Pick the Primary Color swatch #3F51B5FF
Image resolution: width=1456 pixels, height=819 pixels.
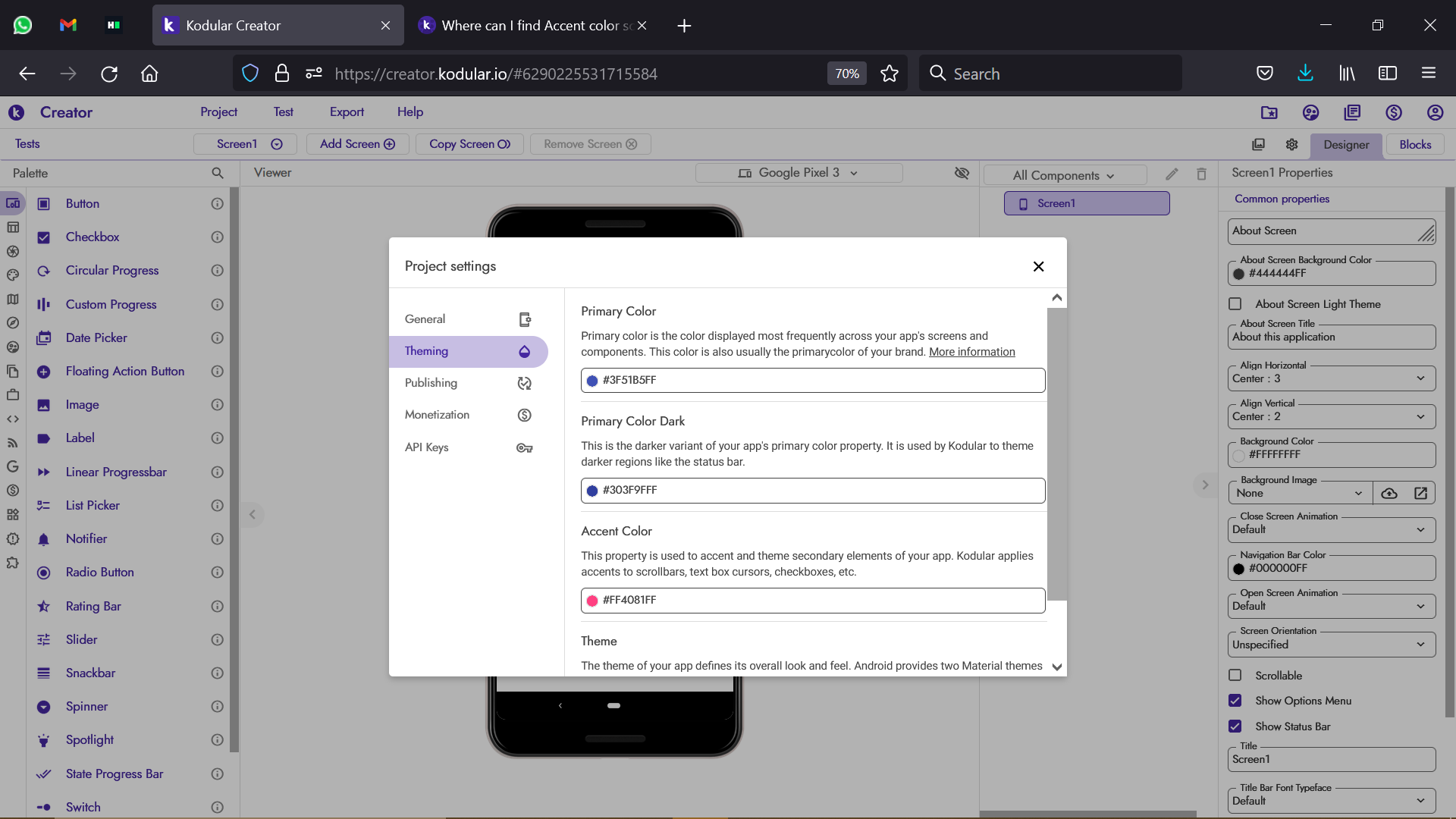tap(592, 381)
